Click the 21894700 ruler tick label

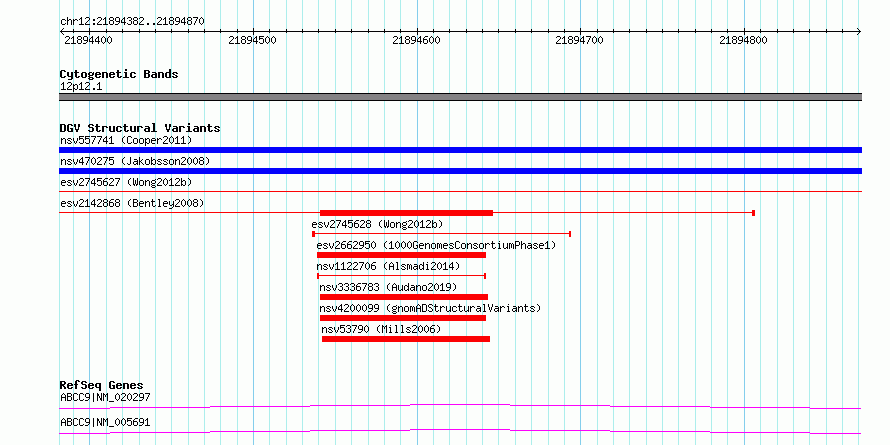coord(580,40)
